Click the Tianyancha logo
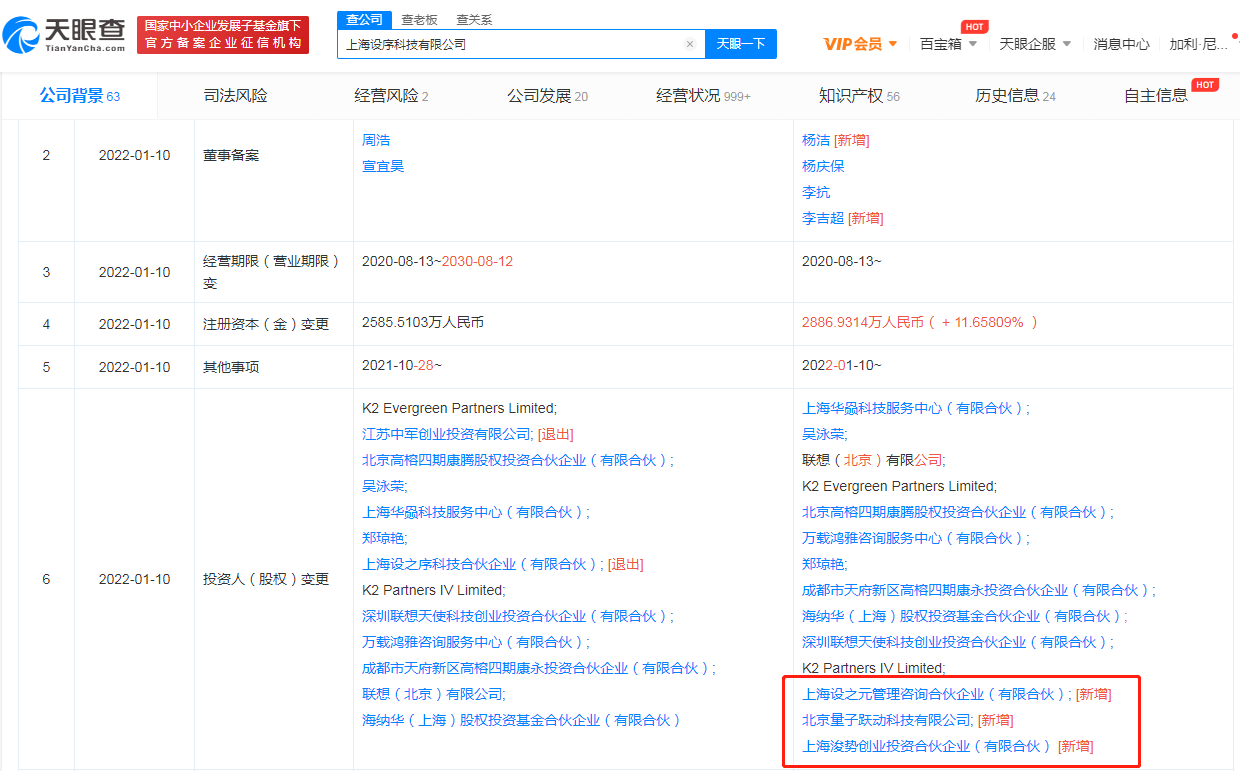The width and height of the screenshot is (1240, 771). 64,35
